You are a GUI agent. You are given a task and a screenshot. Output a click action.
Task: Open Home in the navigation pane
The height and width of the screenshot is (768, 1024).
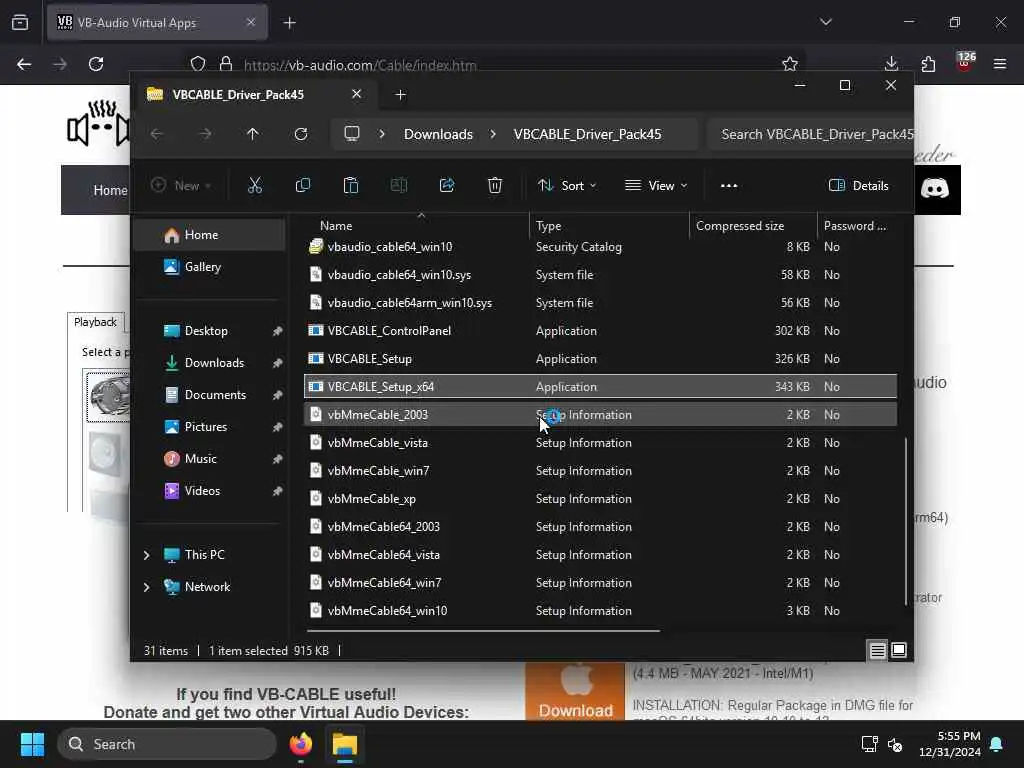(209, 234)
